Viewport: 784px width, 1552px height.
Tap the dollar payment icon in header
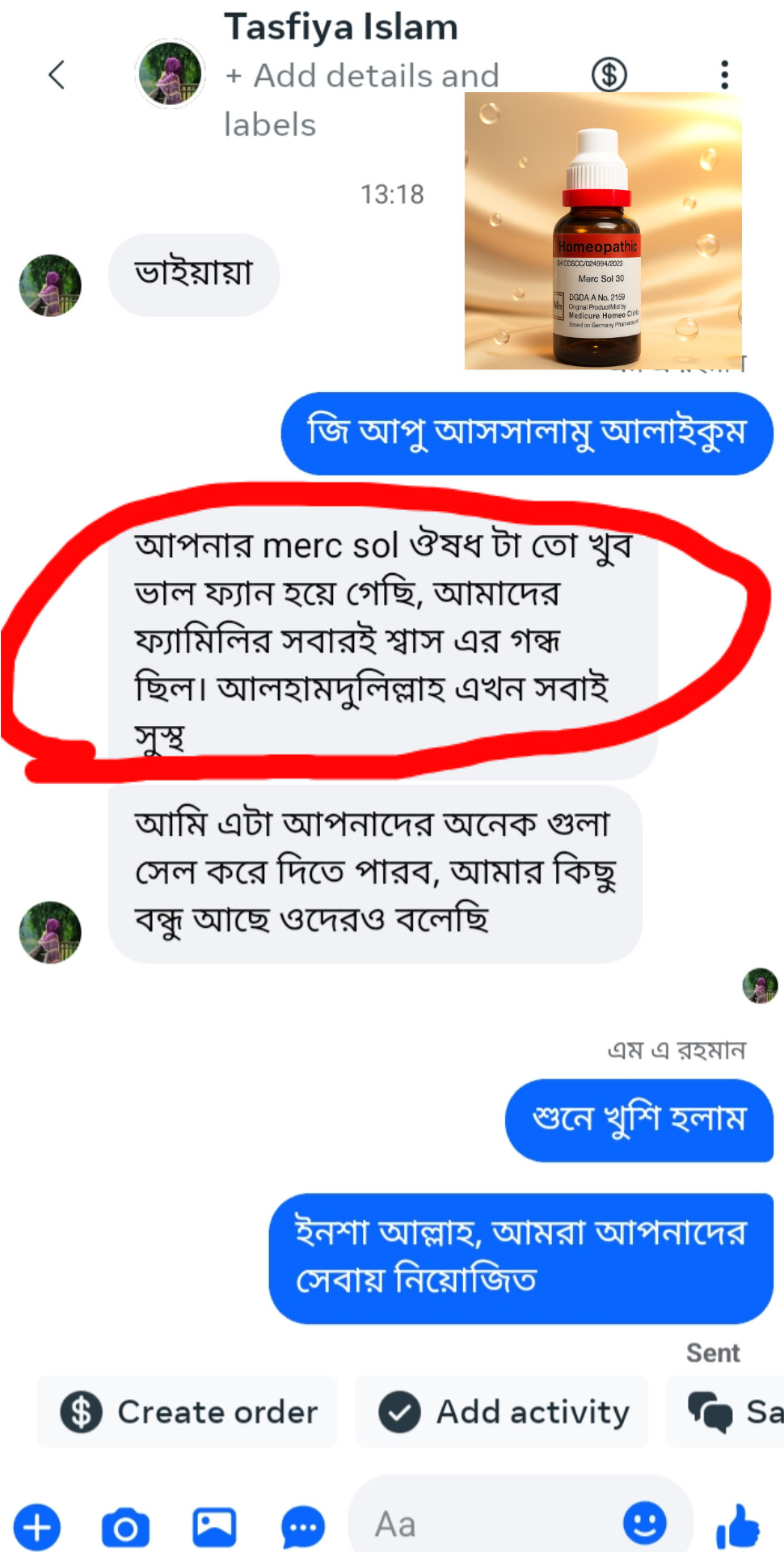[609, 75]
